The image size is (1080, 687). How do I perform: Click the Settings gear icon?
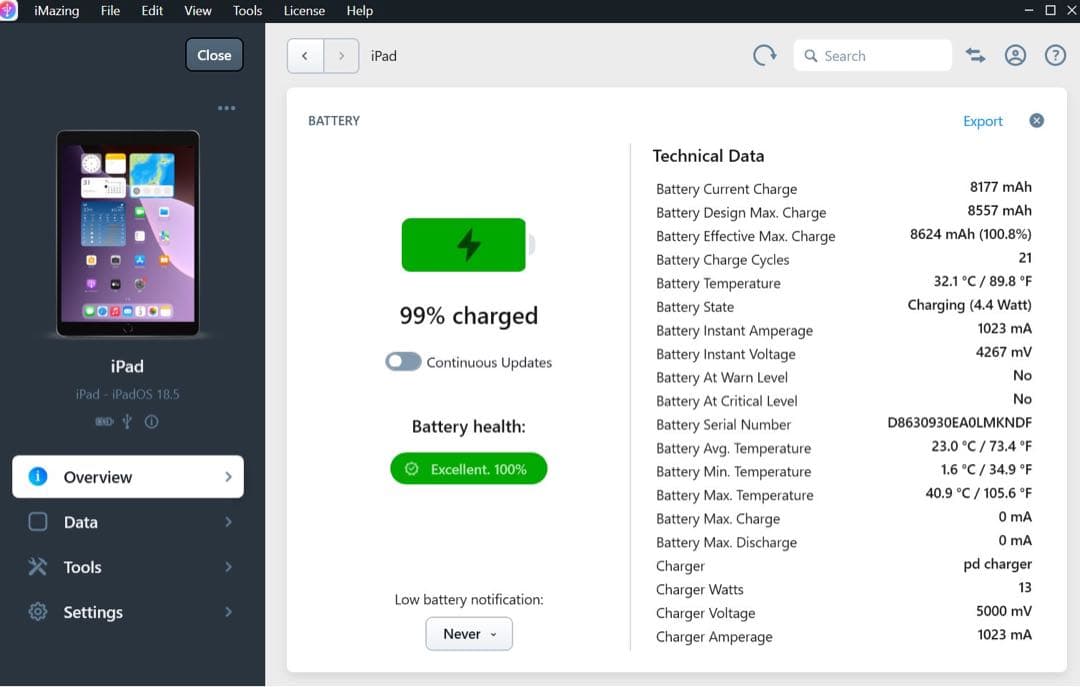click(x=38, y=611)
